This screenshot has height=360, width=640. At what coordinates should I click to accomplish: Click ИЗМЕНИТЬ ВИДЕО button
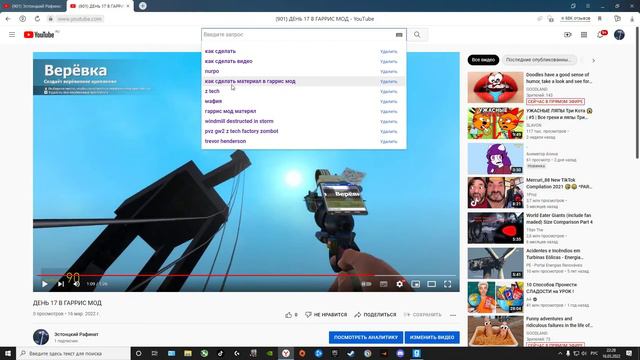(432, 338)
